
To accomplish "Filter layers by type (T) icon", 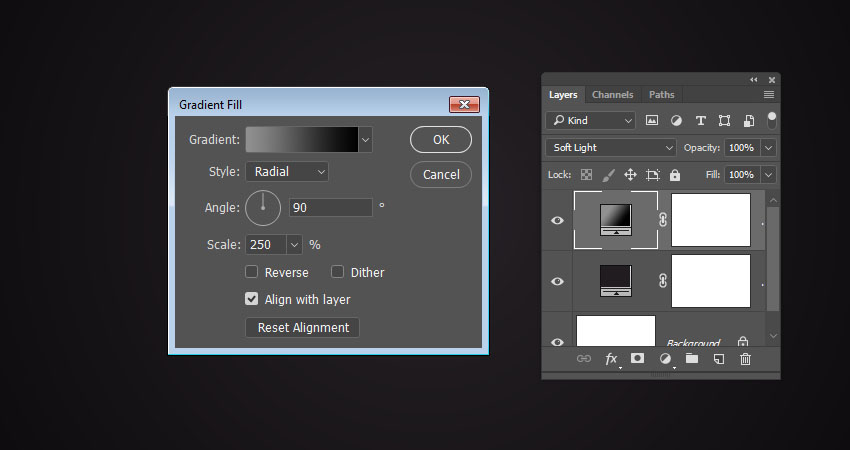I will click(x=700, y=120).
